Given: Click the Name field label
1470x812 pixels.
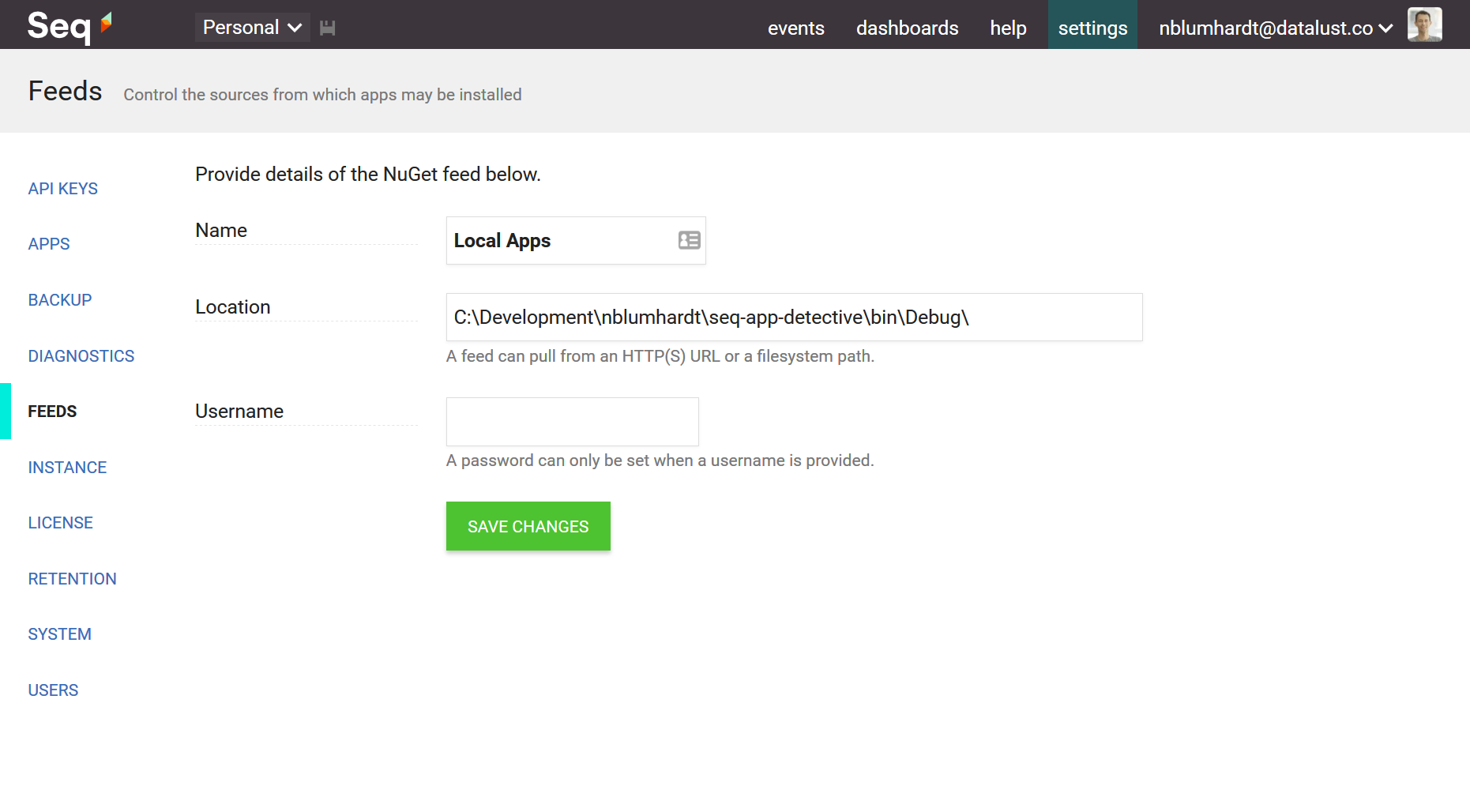Looking at the screenshot, I should (221, 231).
